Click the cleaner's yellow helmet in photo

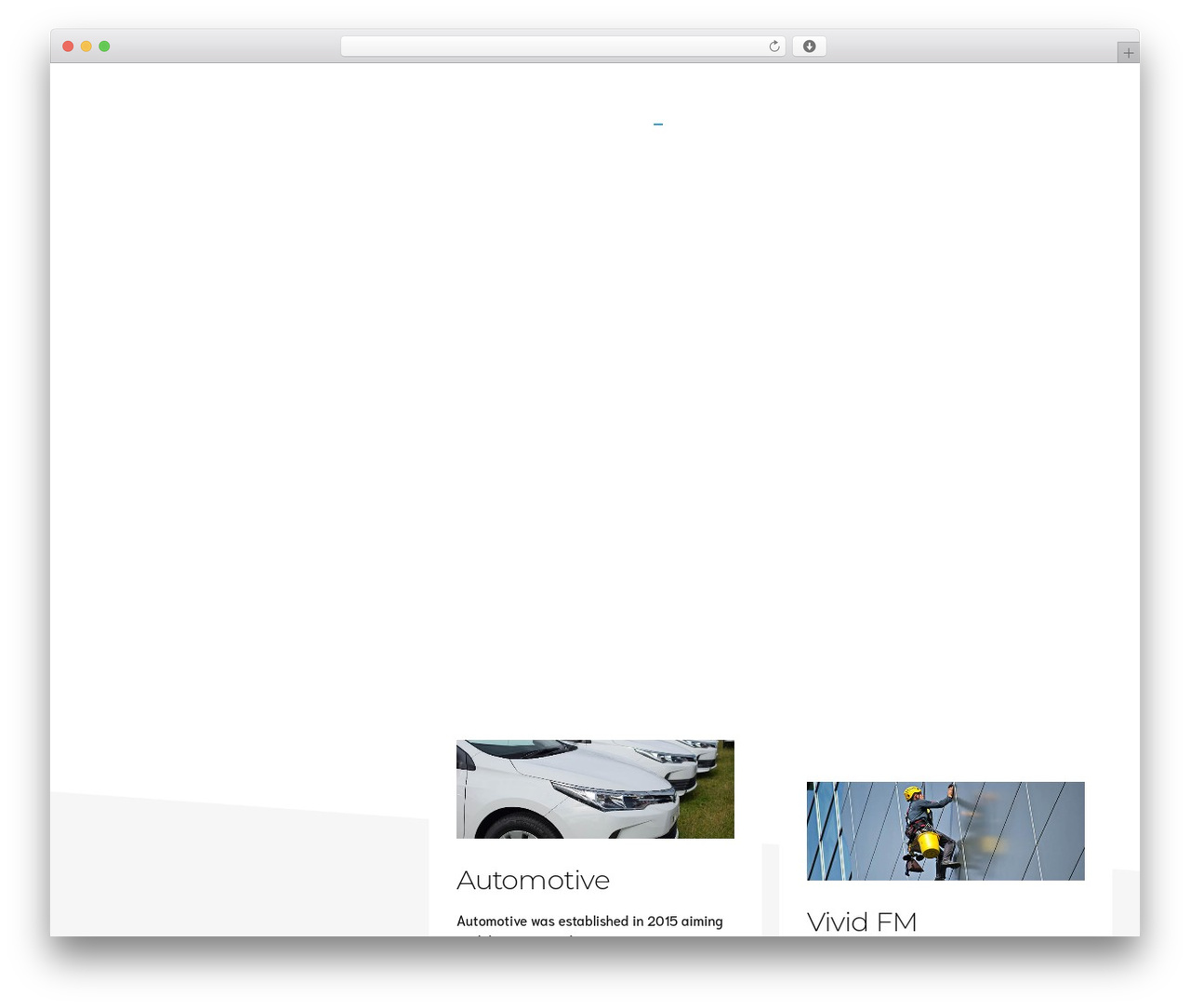pyautogui.click(x=912, y=793)
